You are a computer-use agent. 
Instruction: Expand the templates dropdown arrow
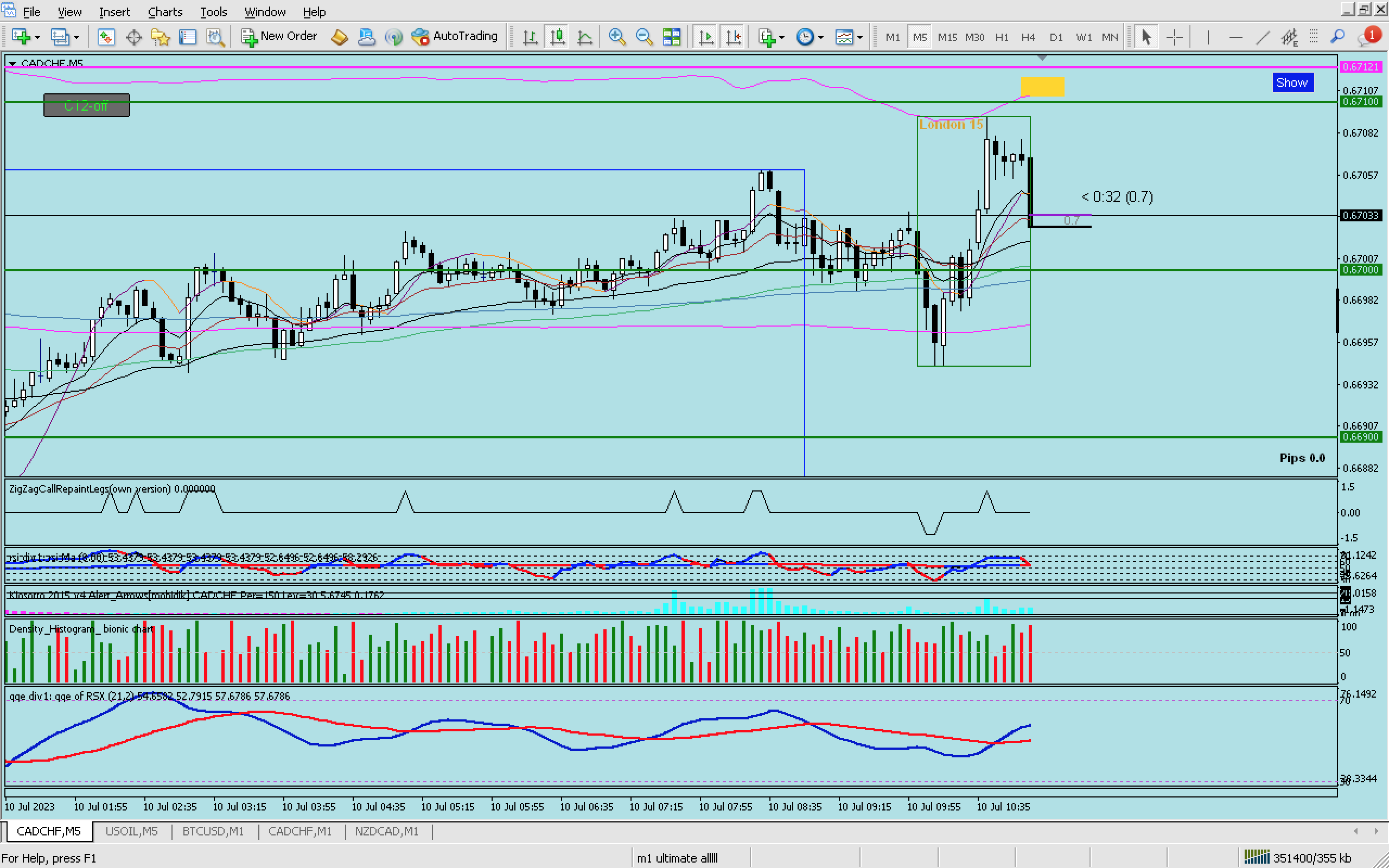pyautogui.click(x=860, y=37)
